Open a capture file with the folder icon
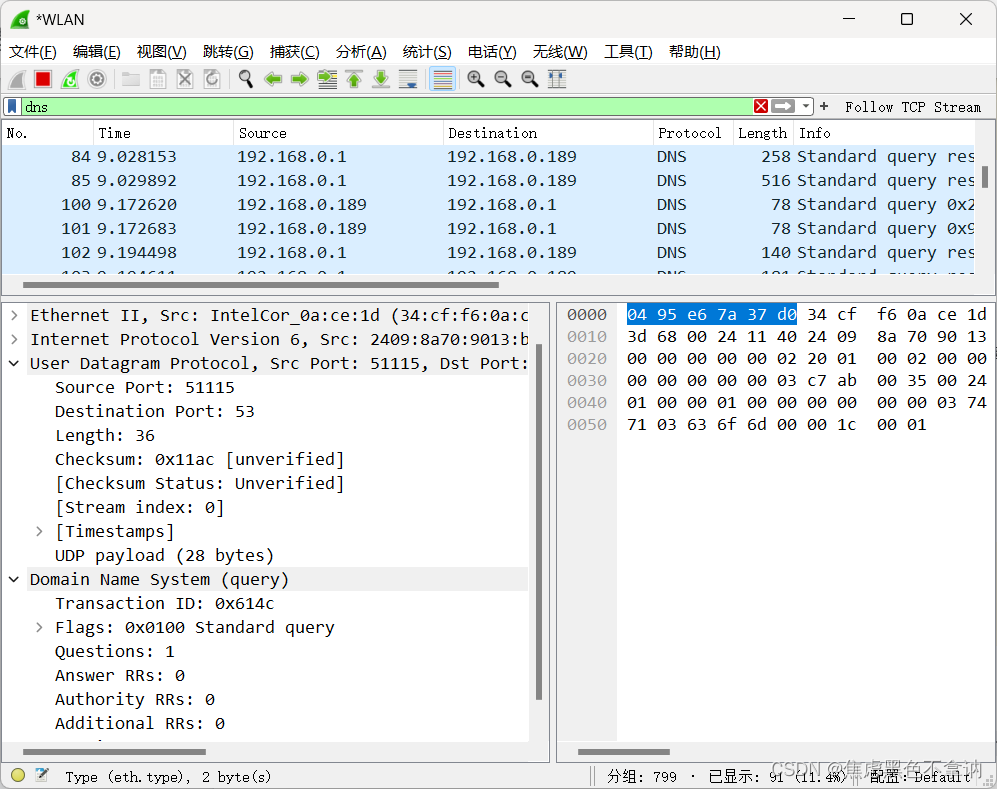 pos(131,79)
